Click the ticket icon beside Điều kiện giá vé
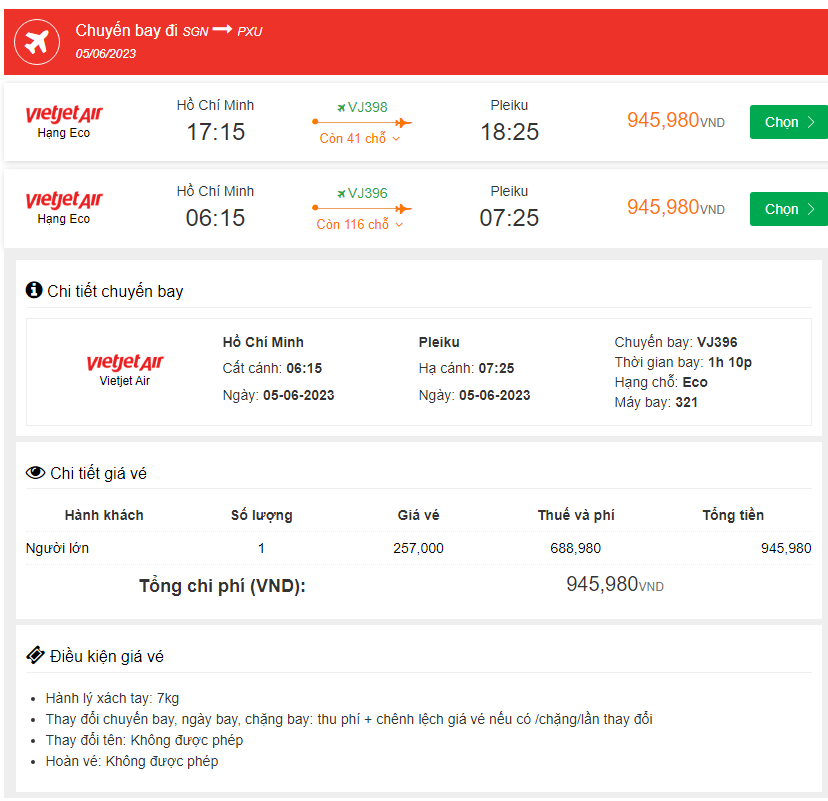The height and width of the screenshot is (801, 828). pos(35,656)
